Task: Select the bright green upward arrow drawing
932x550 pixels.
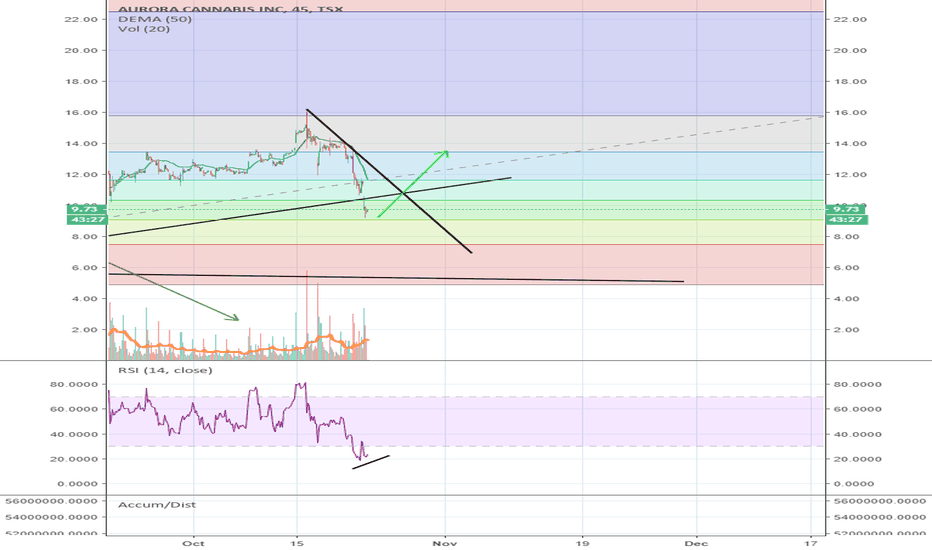Action: coord(413,184)
